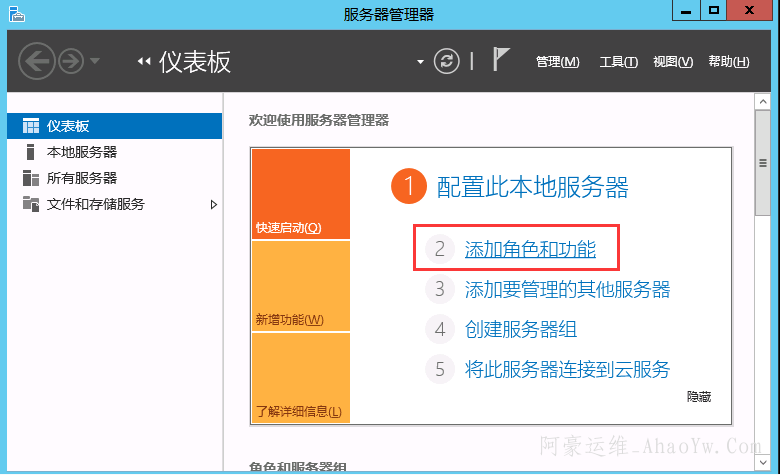Open the 工具(T) menu
This screenshot has height=475, width=780.
[618, 62]
